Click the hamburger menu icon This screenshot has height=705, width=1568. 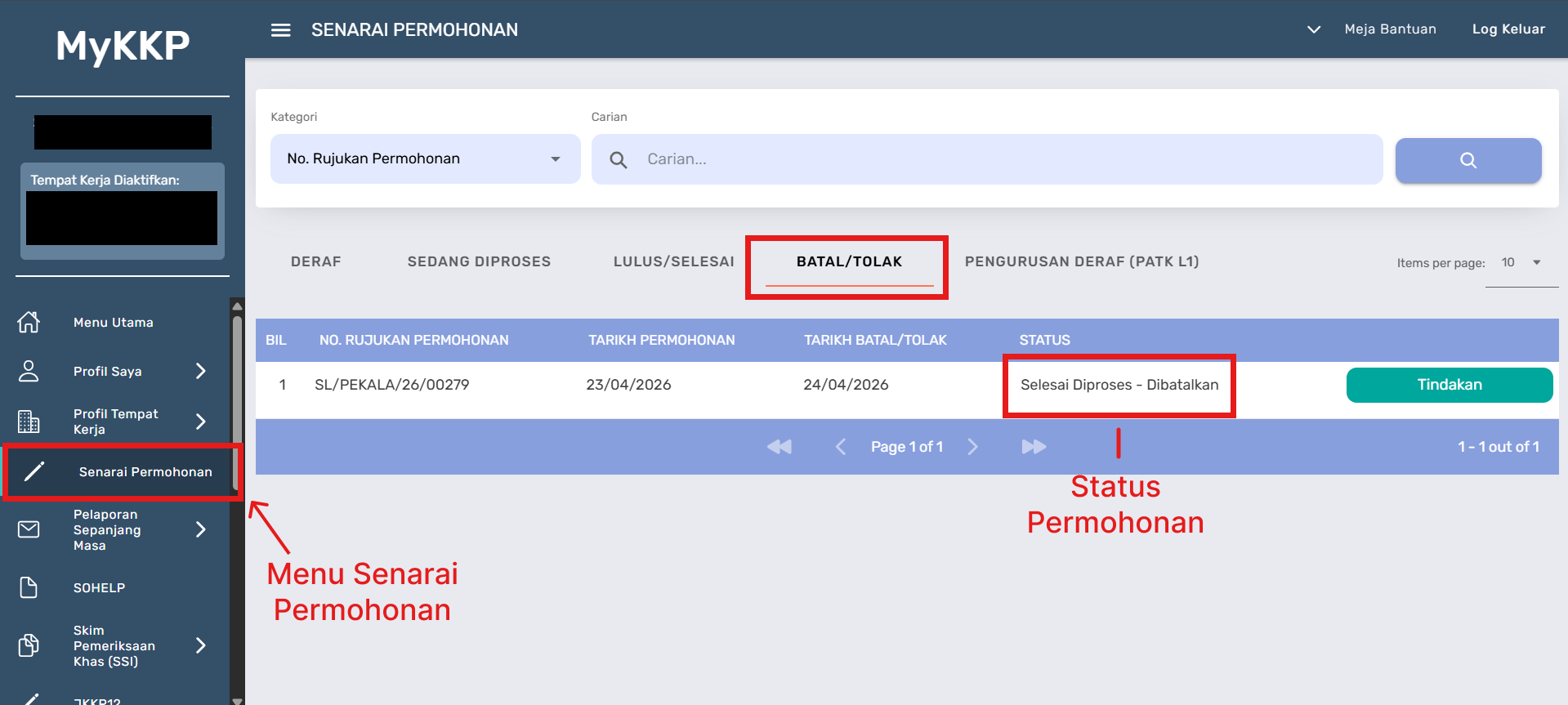[280, 30]
